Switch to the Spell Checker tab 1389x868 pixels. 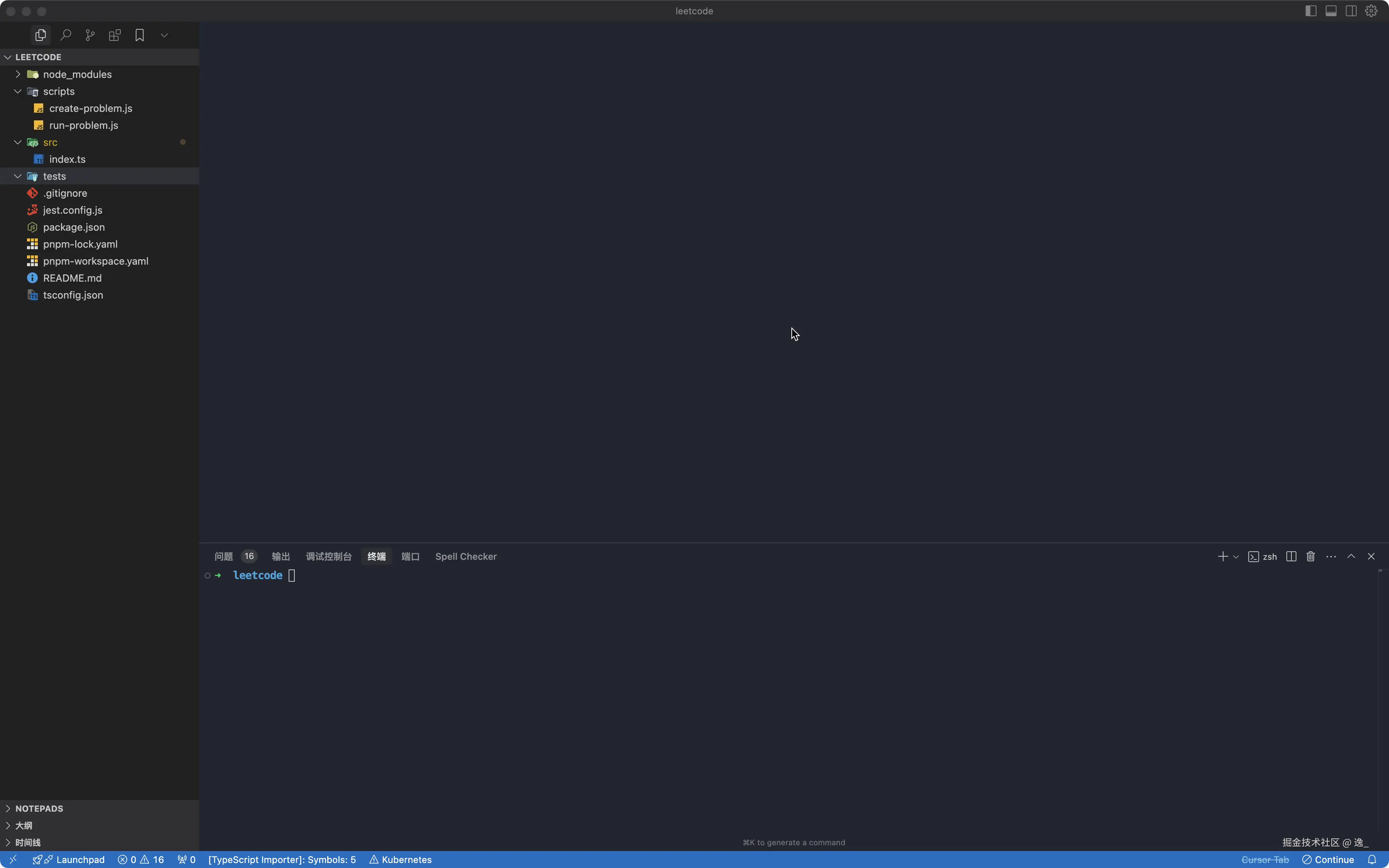[x=465, y=556]
